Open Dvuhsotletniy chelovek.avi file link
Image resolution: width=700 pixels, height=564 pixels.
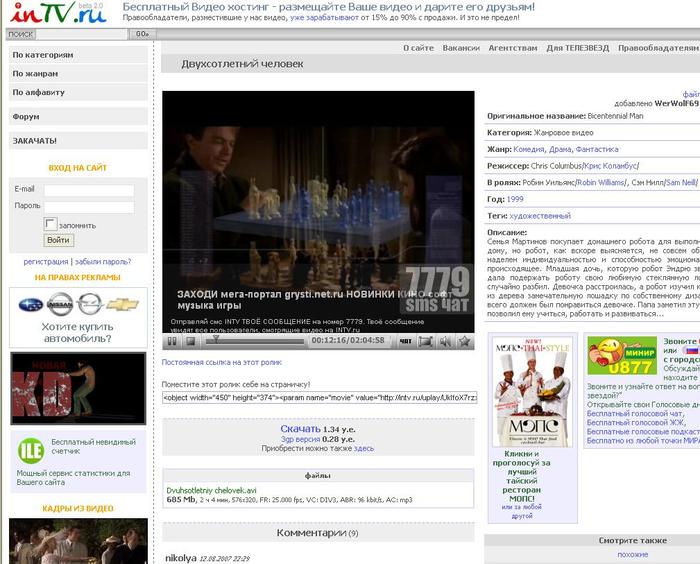point(211,490)
